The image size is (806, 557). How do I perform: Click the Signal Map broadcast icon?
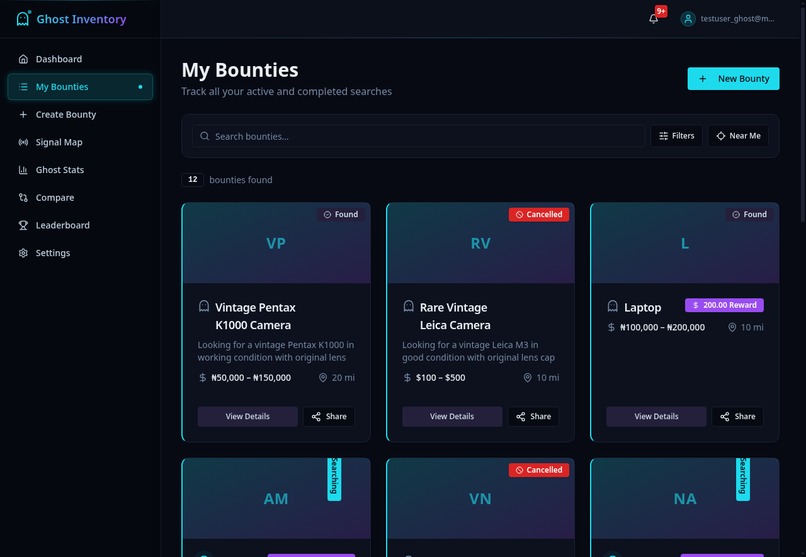tap(23, 142)
